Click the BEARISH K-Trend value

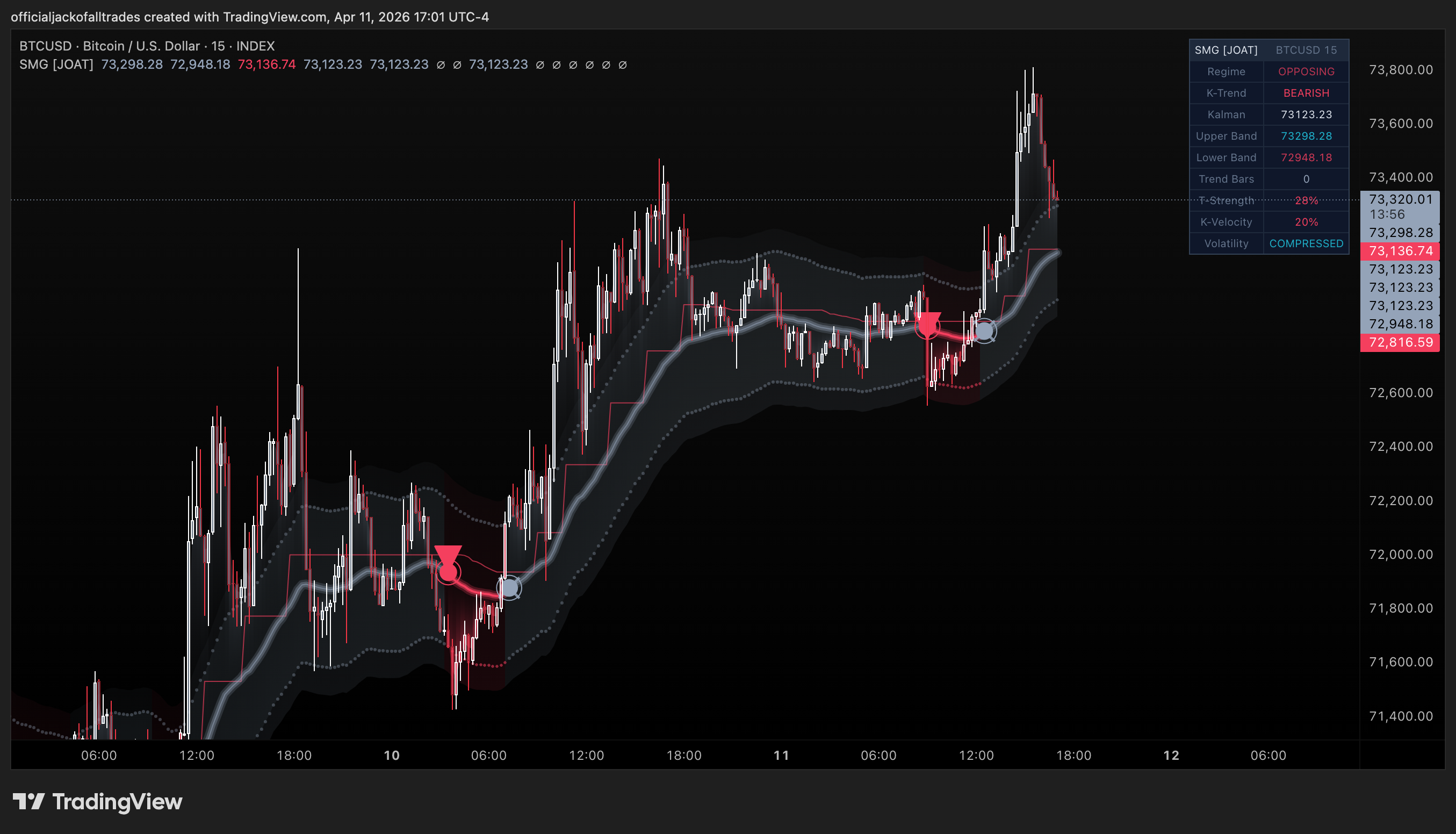click(x=1306, y=93)
